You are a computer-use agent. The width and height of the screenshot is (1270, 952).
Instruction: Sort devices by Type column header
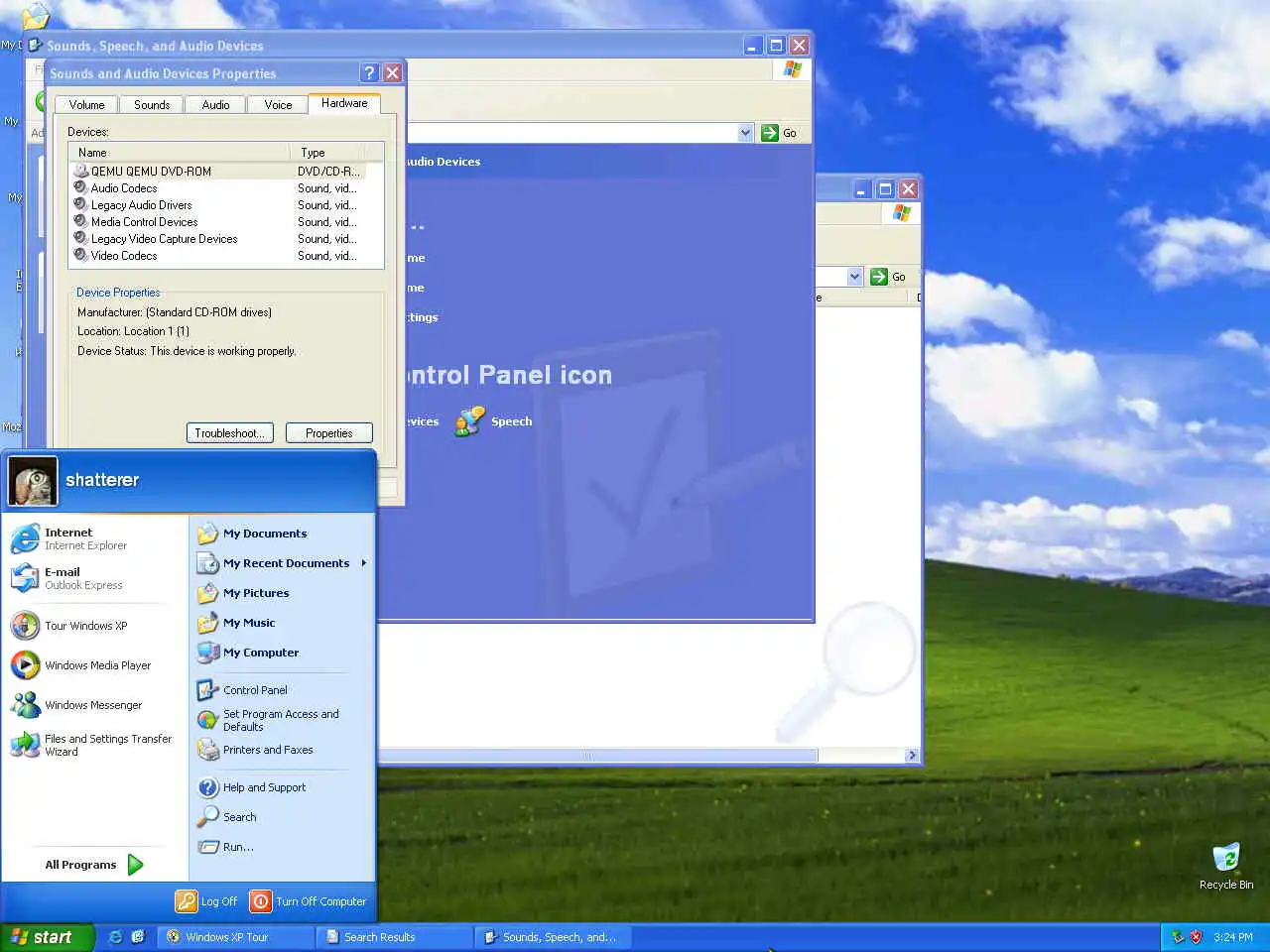coord(327,153)
